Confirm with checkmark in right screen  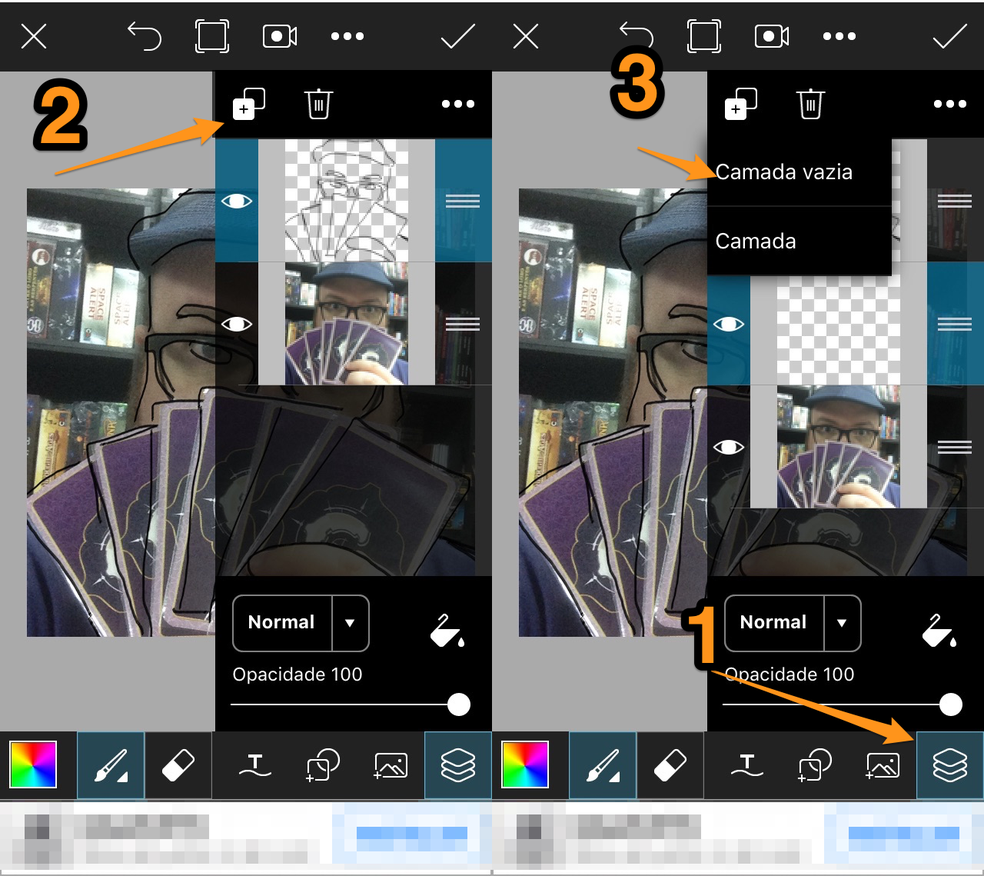(x=949, y=36)
